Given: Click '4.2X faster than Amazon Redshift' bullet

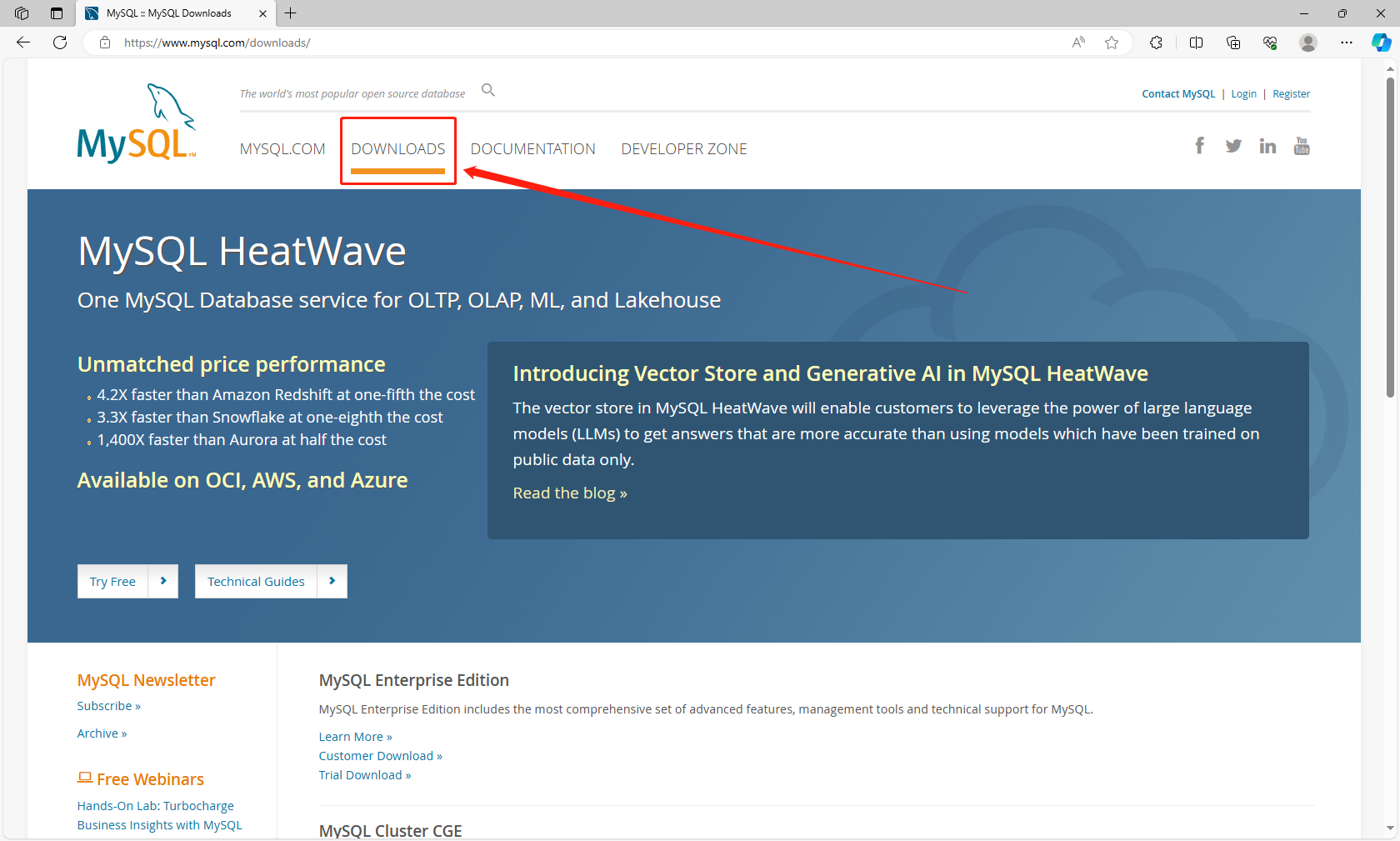Looking at the screenshot, I should (x=286, y=394).
